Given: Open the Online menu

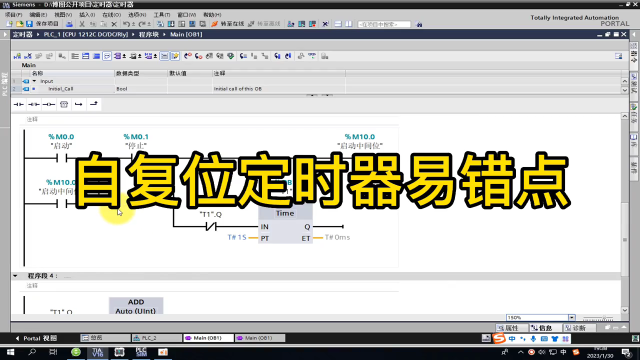Looking at the screenshot, I should [x=111, y=15].
